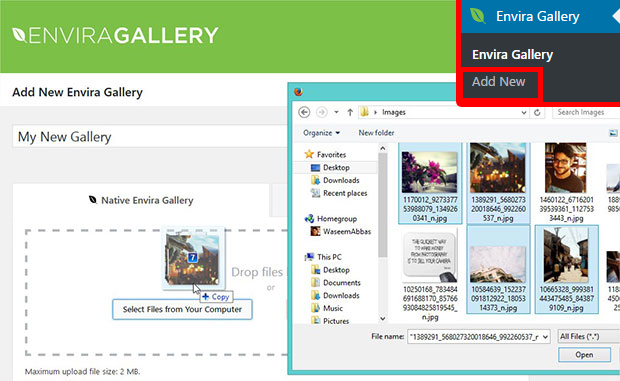
Task: Click the Firefox icon in dialog title
Action: pyautogui.click(x=299, y=92)
